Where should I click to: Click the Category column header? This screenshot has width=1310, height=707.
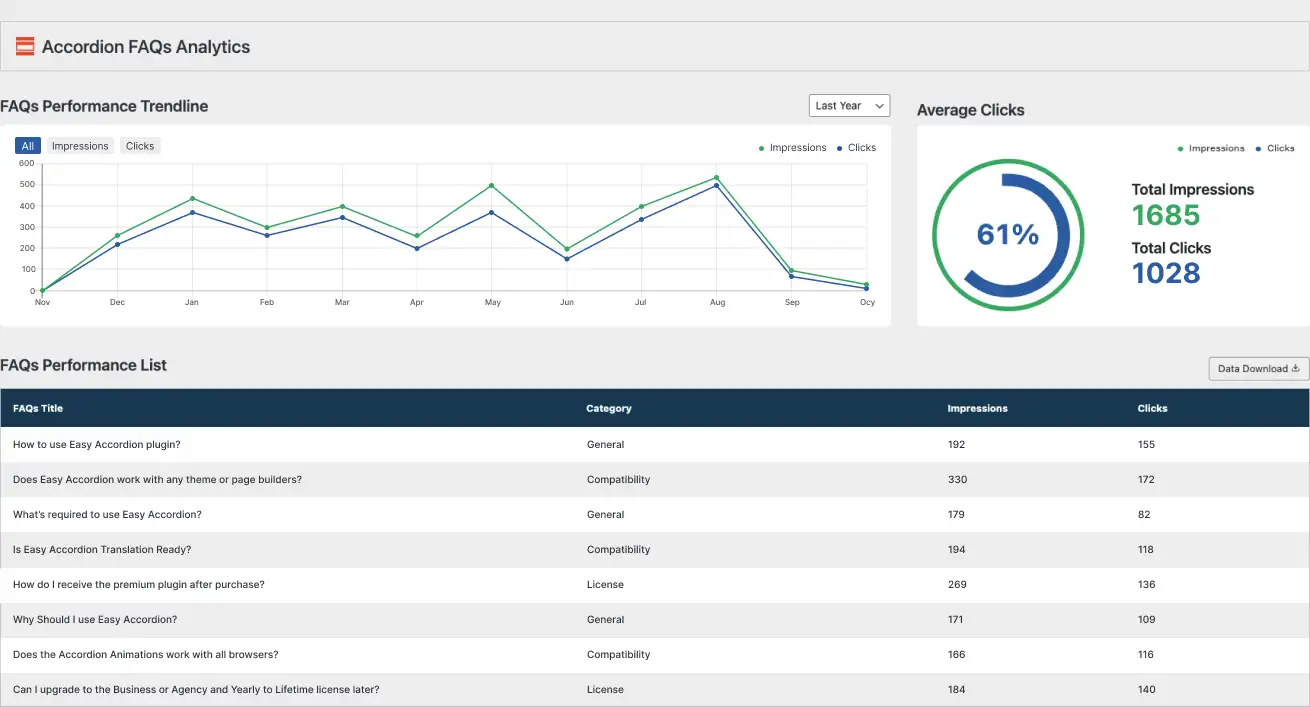pyautogui.click(x=609, y=408)
